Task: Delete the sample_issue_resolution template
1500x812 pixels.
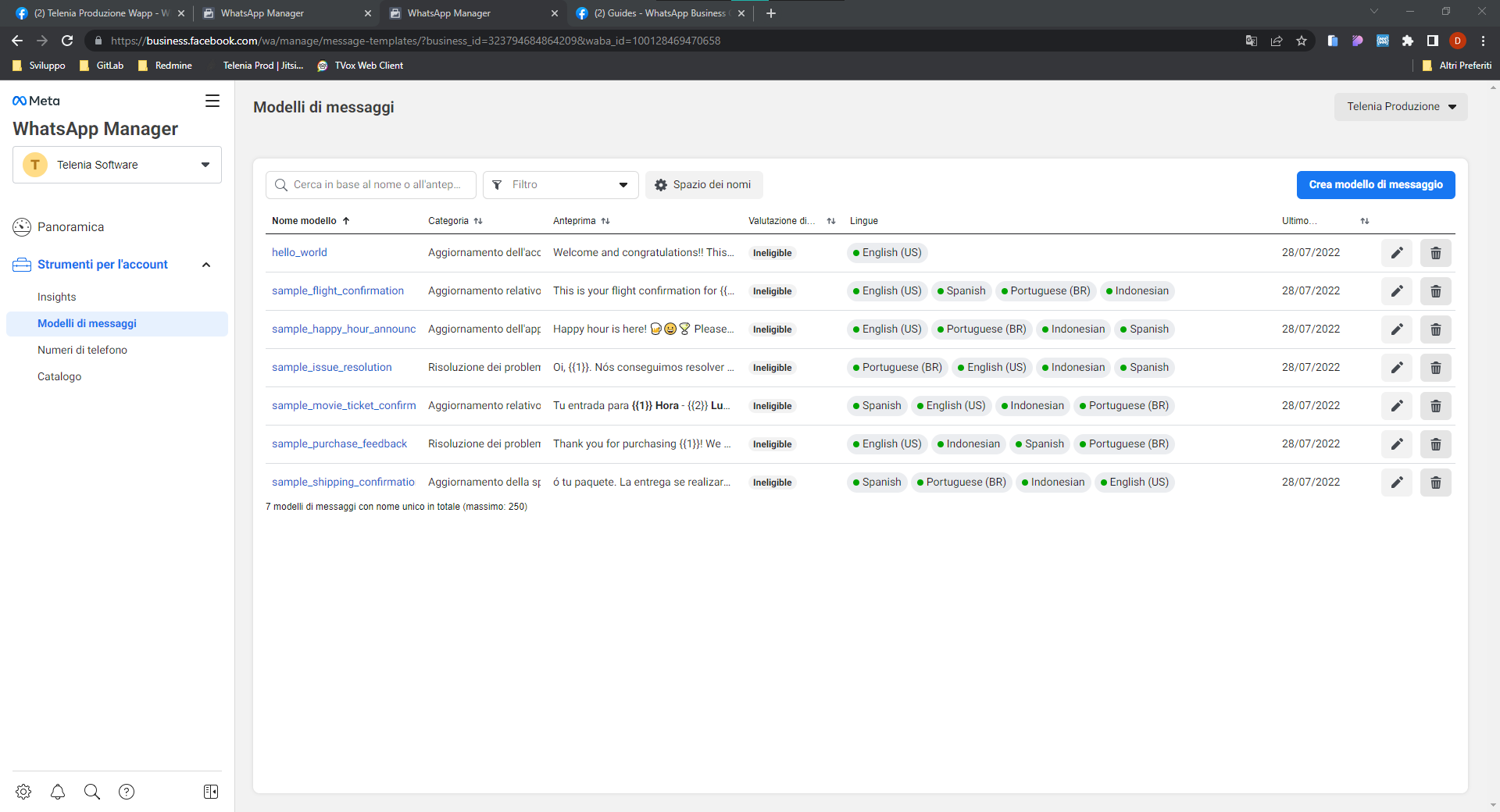Action: click(1436, 368)
